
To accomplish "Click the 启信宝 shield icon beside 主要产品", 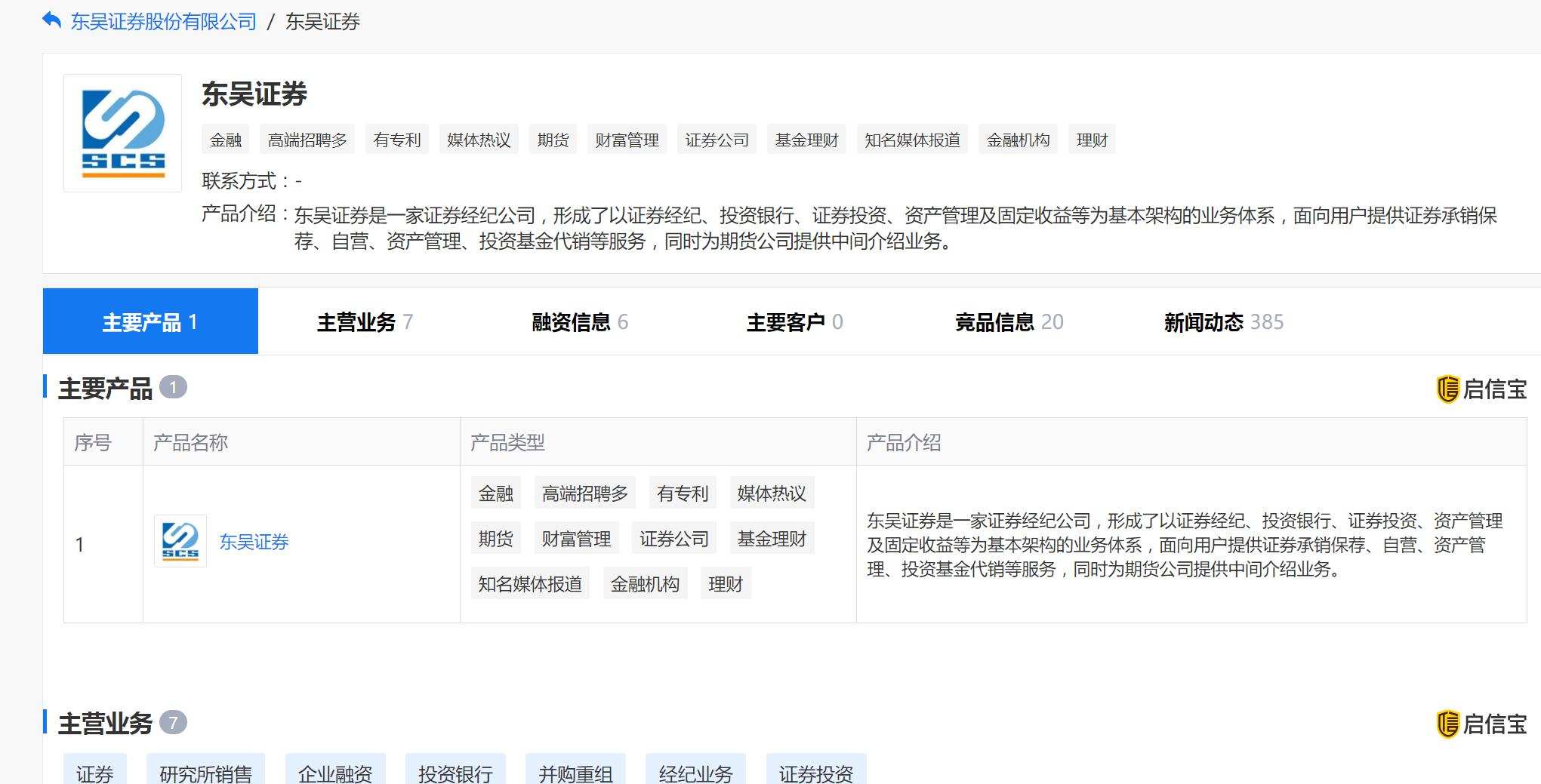I will click(x=1447, y=389).
